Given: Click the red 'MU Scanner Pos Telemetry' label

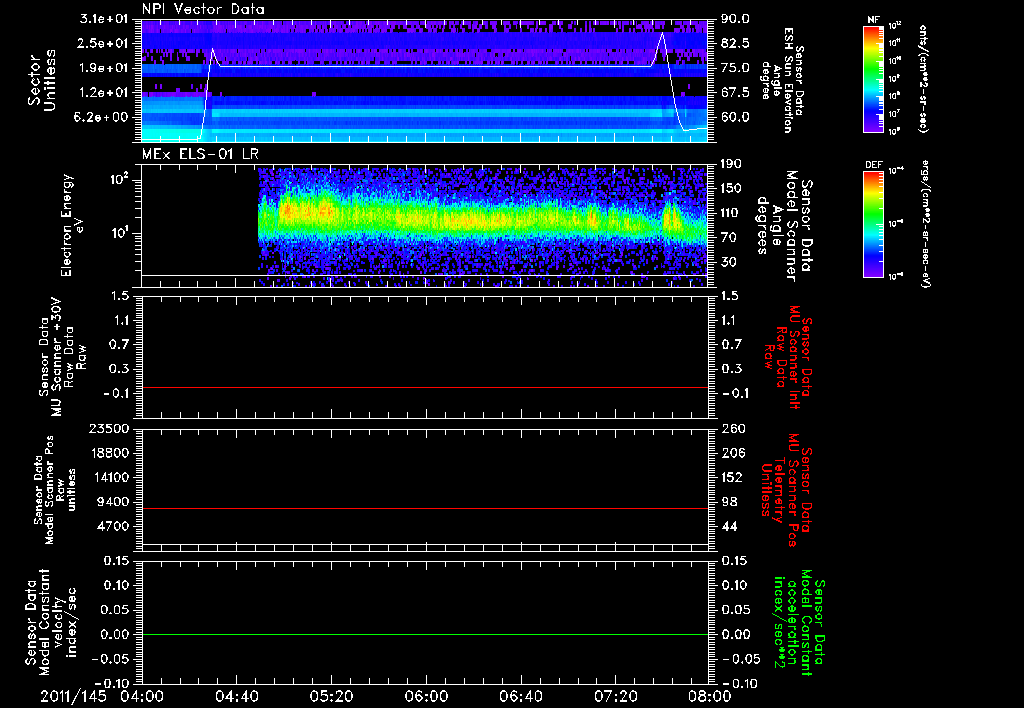Looking at the screenshot, I should click(x=786, y=490).
